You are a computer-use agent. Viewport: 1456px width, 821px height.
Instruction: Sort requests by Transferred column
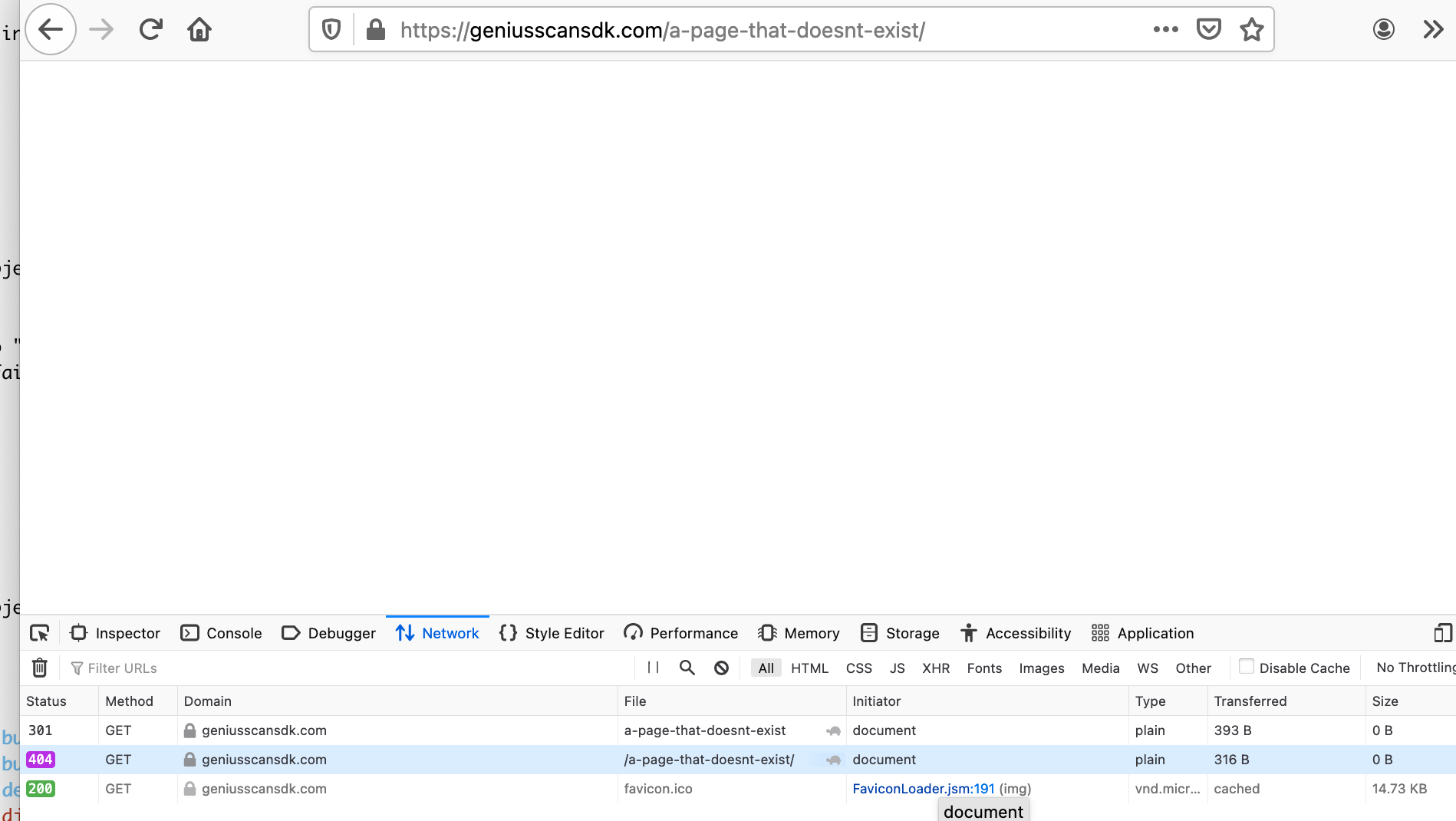[x=1286, y=701]
